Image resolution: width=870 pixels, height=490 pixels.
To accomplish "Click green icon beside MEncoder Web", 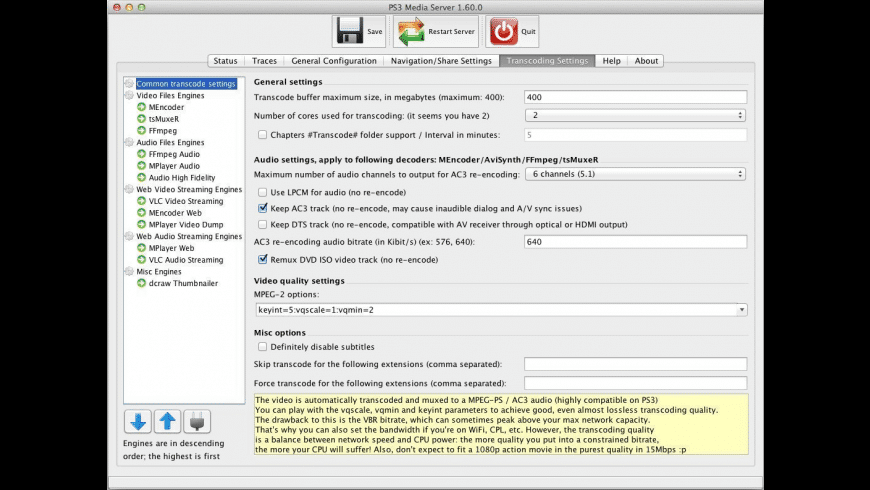I will (141, 213).
